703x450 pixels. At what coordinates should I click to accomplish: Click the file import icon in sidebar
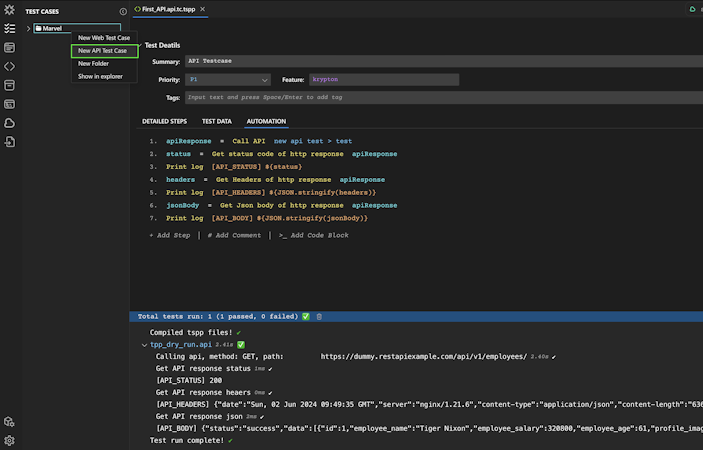[9, 142]
